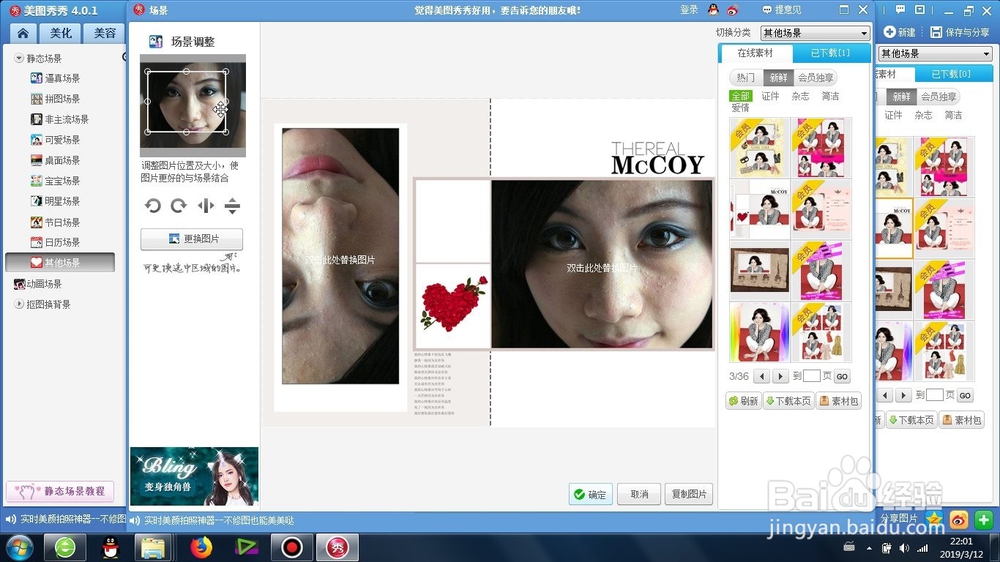Select Eiffel tower brown template thumbnail
This screenshot has height=562, width=1000.
760,270
